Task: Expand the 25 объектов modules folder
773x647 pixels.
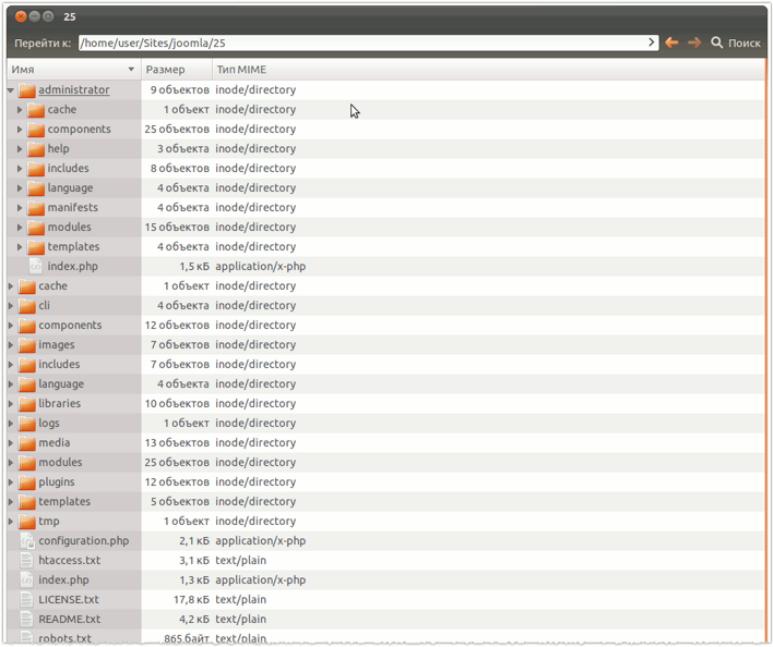Action: 10,463
